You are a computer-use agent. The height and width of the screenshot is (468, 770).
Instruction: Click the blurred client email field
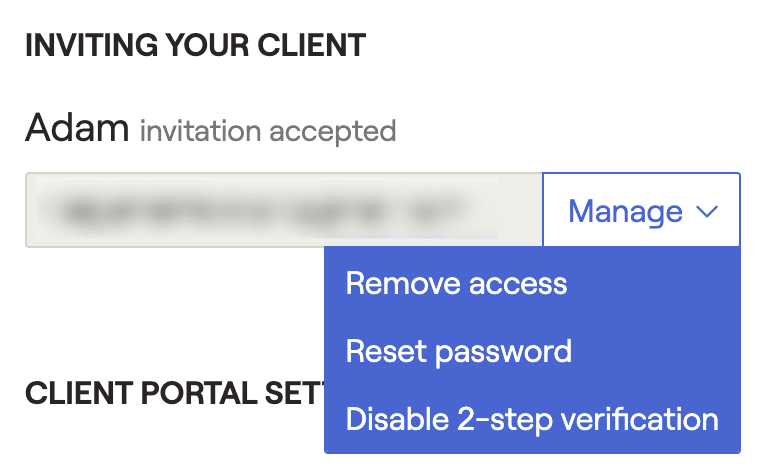pyautogui.click(x=284, y=210)
